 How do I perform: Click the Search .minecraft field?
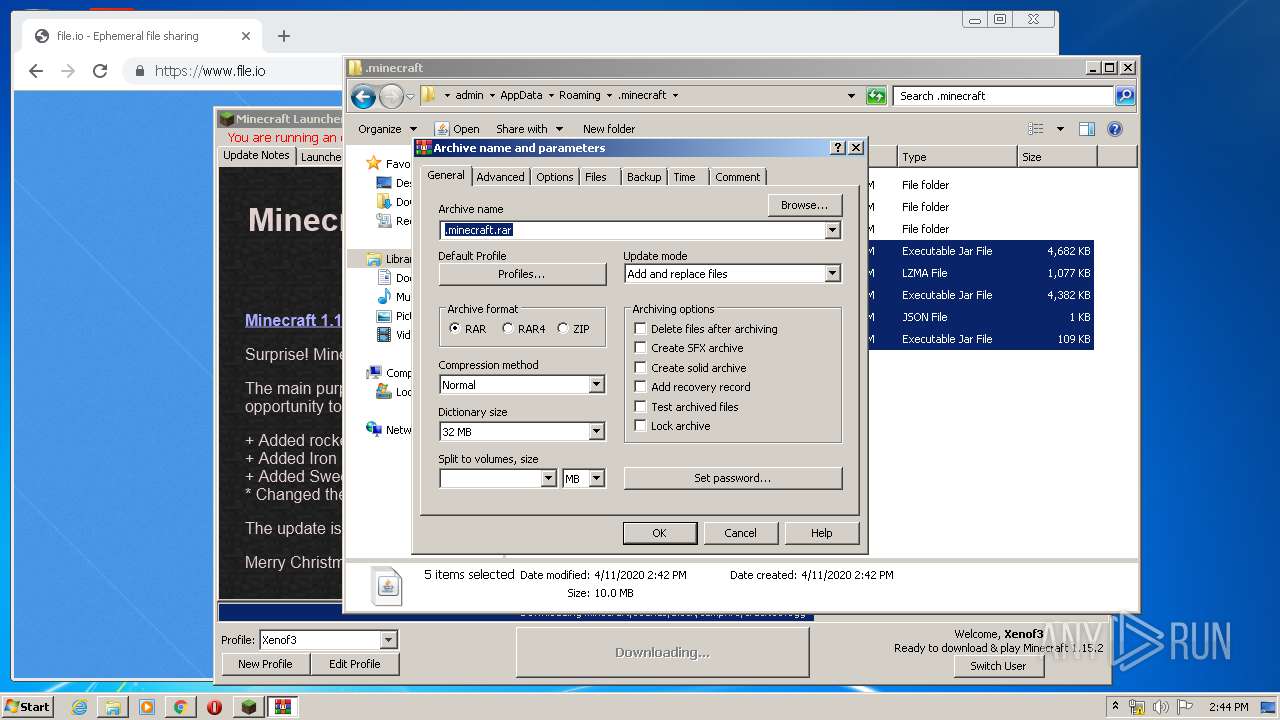pyautogui.click(x=1003, y=96)
